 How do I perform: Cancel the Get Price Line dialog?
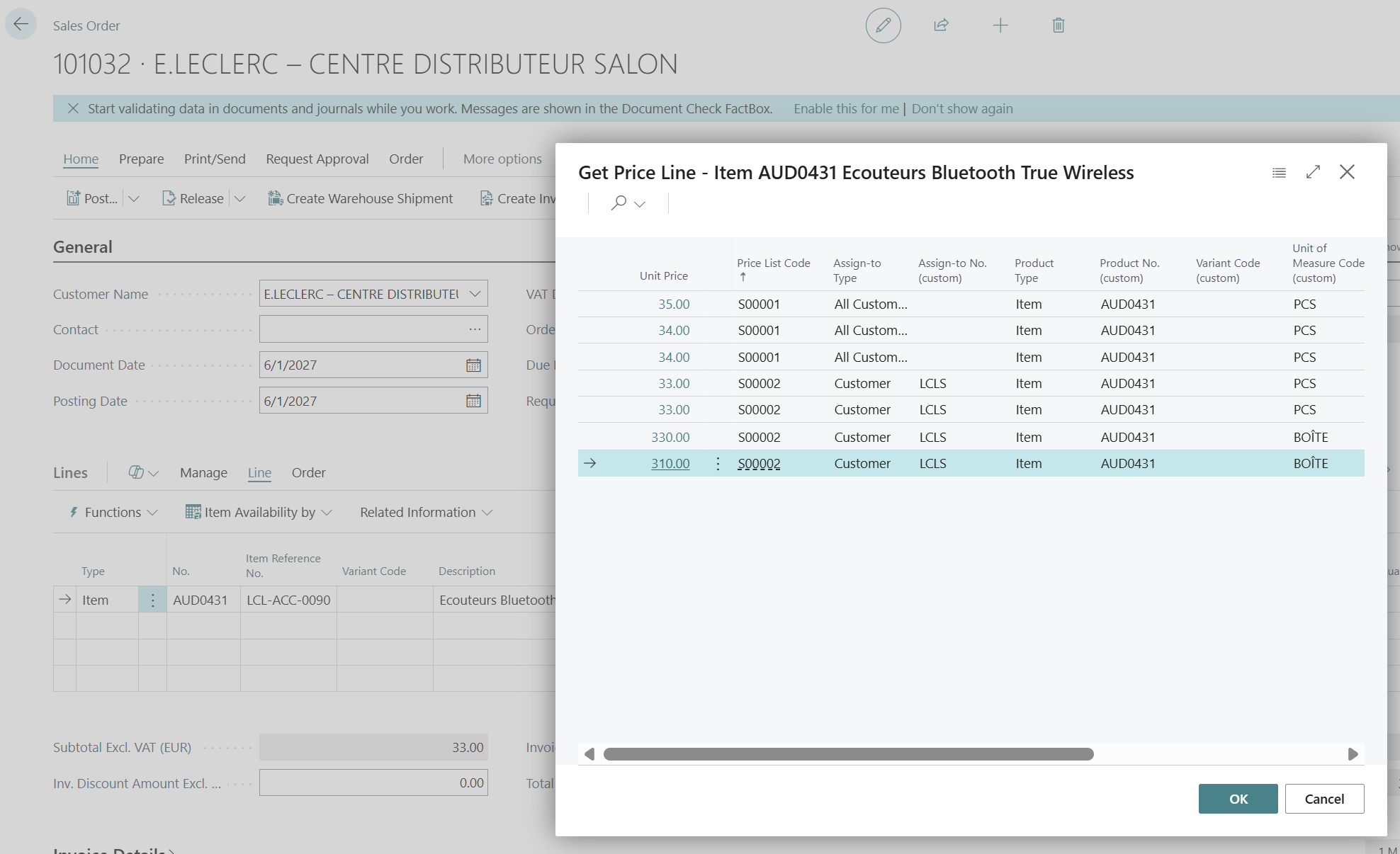(1324, 799)
